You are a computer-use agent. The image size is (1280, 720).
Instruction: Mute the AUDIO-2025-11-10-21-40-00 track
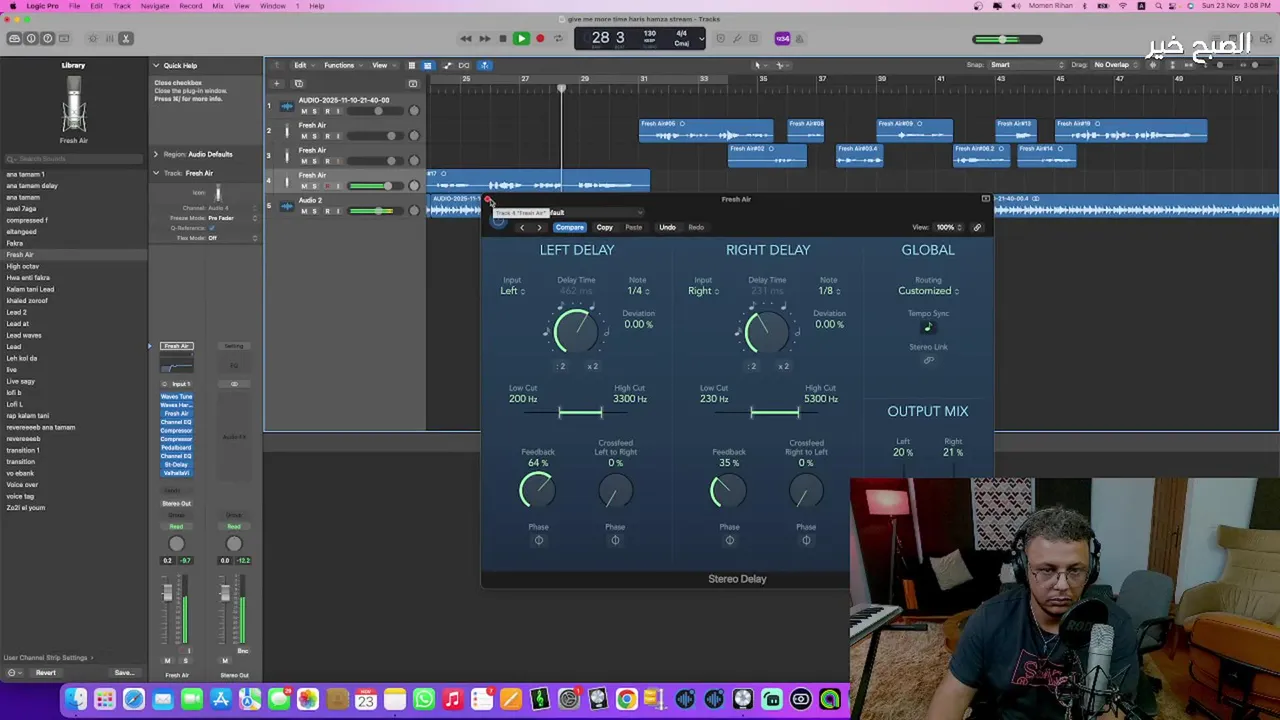coord(304,111)
